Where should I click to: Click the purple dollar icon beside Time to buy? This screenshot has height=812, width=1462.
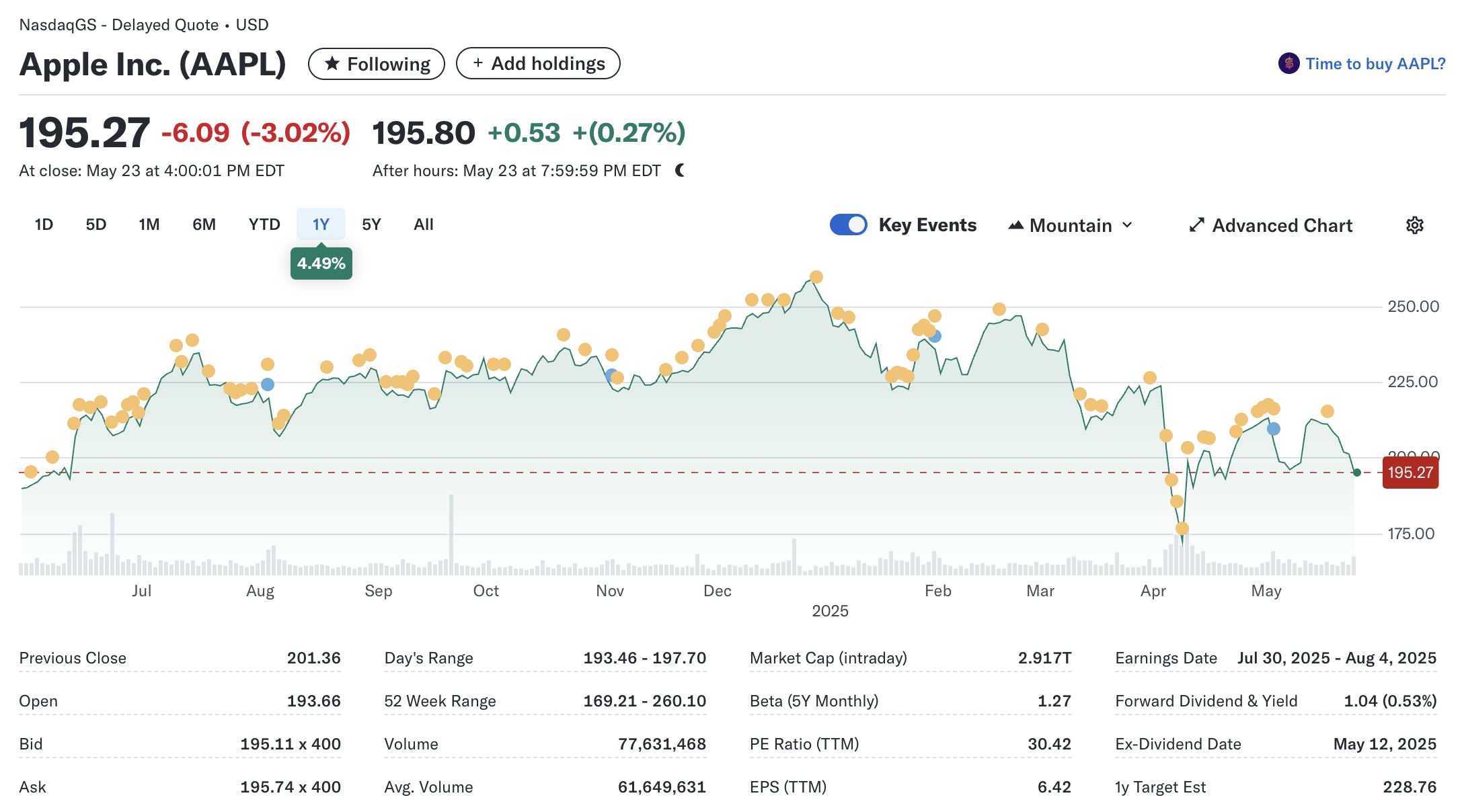pos(1288,64)
